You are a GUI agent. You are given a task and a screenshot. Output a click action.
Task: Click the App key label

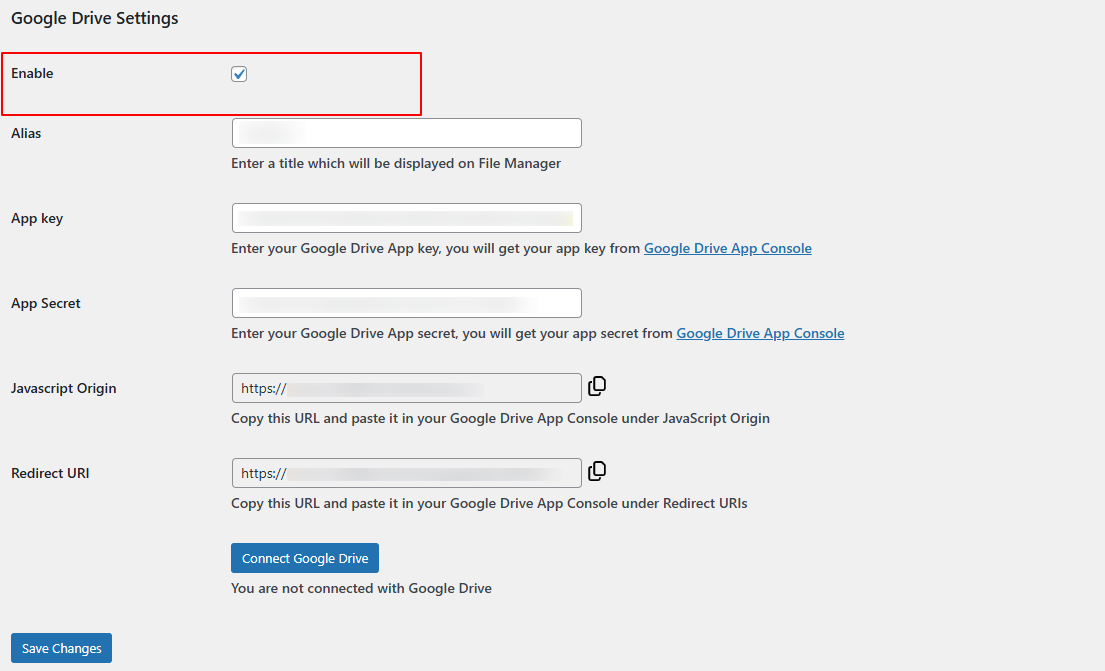[x=36, y=218]
